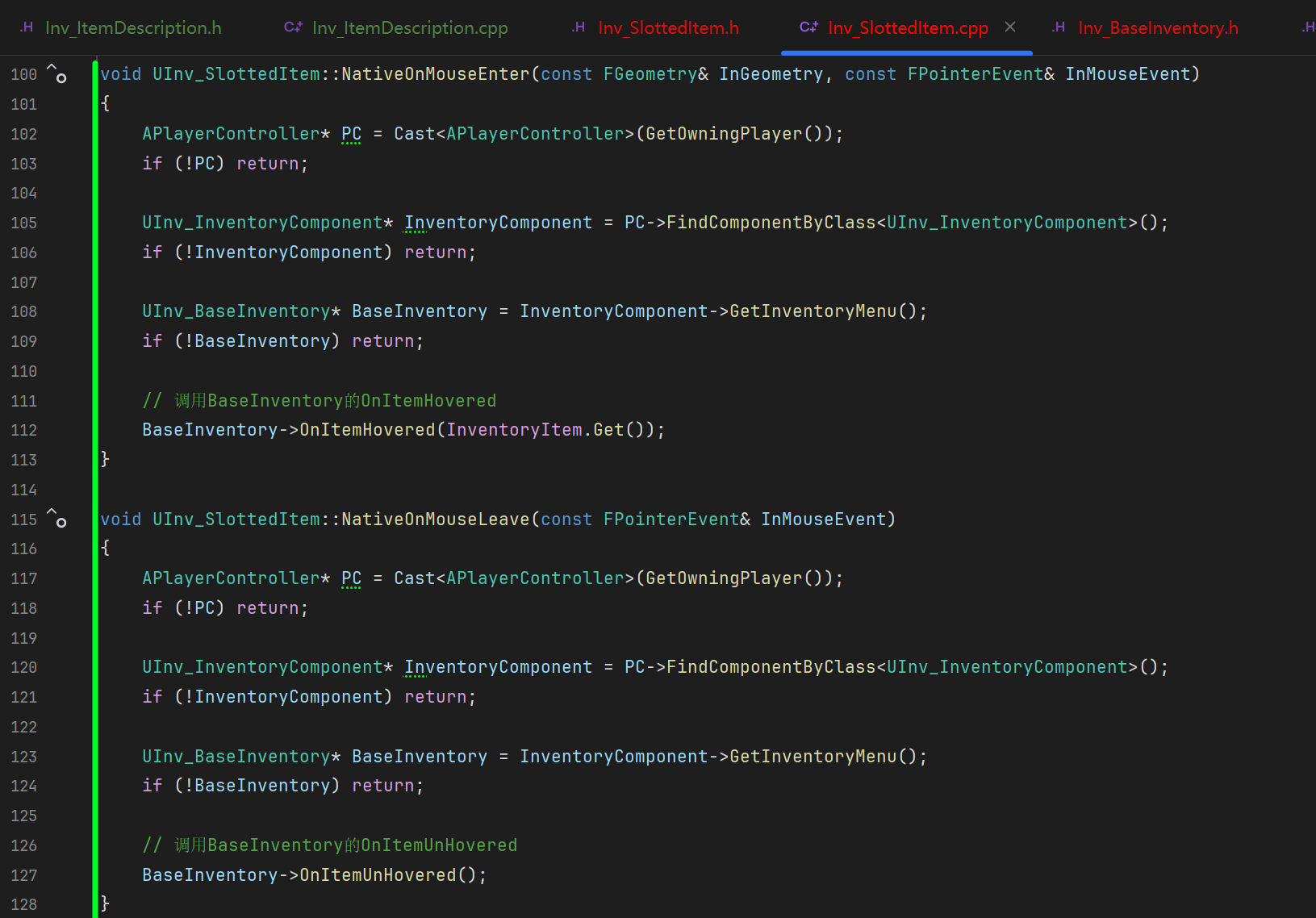The image size is (1316, 918).
Task: Click the C++ icon on Inv_SlottedItem.cpp tab
Action: pos(808,27)
